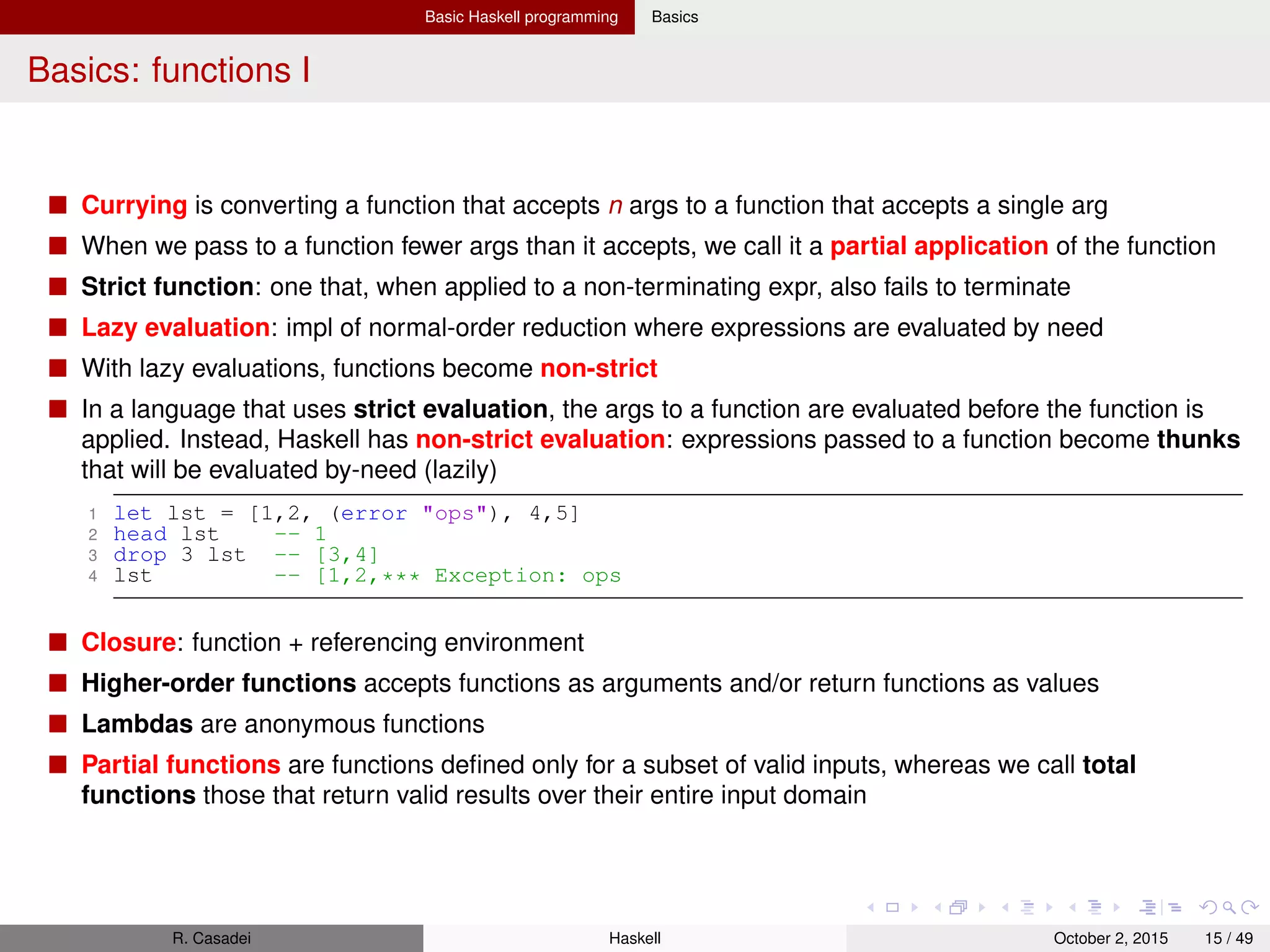
Task: Click the drop 3 lst code line
Action: pos(246,555)
